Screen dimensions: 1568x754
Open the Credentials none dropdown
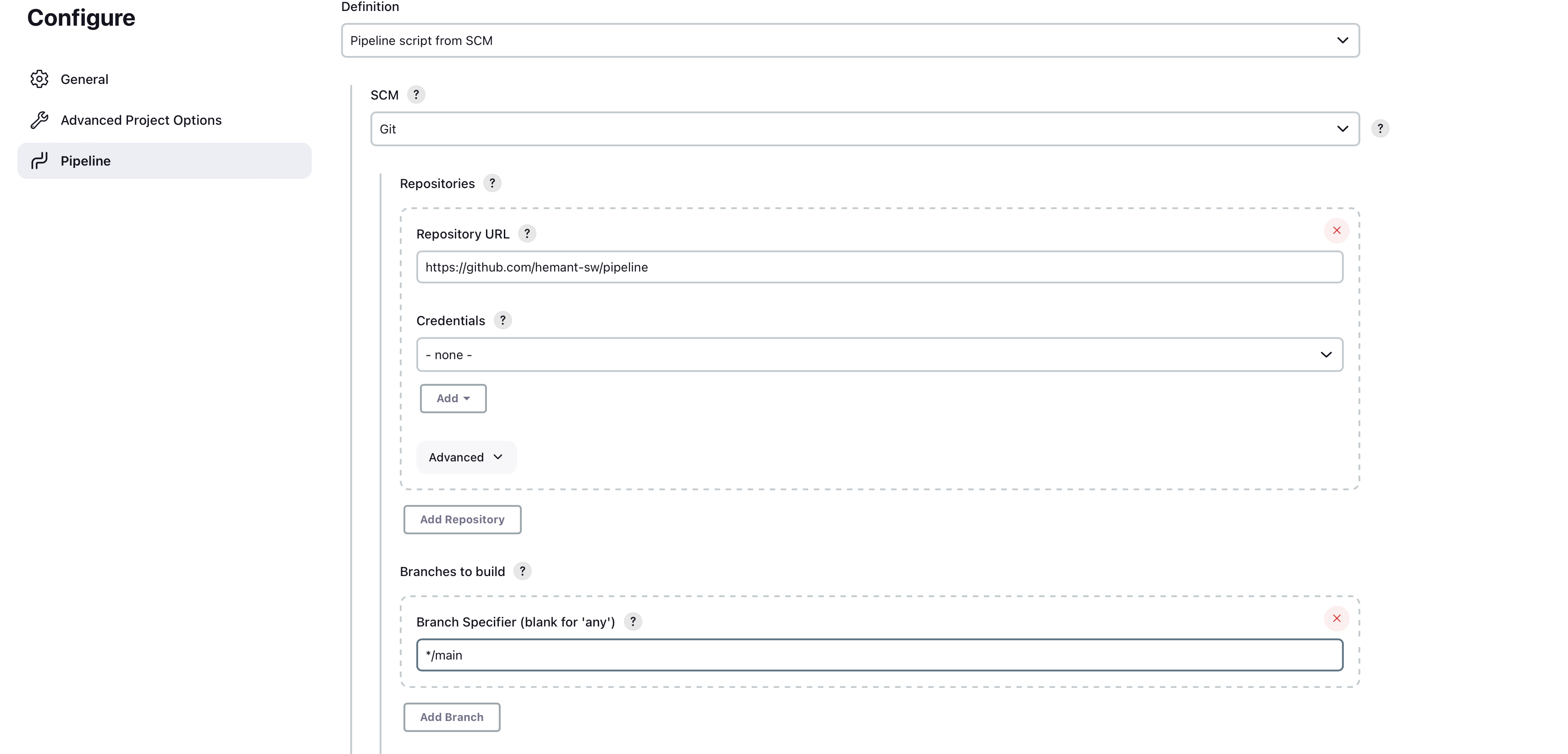point(879,355)
